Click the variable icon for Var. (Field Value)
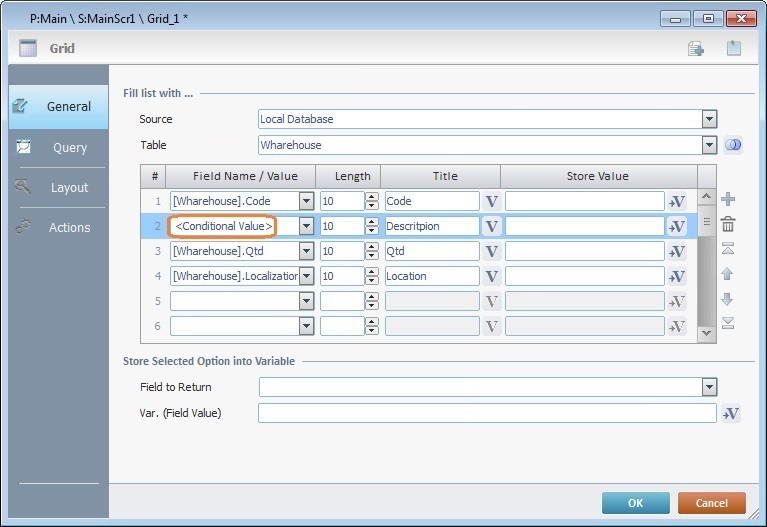The height and width of the screenshot is (527, 767). coord(730,413)
